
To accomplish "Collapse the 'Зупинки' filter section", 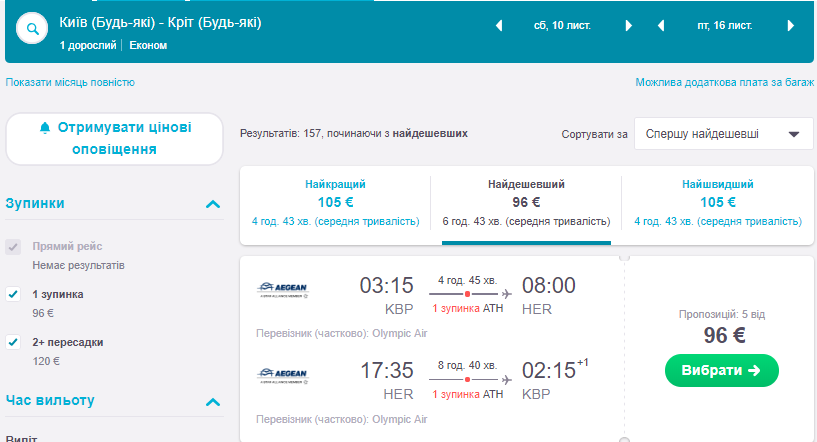I will [212, 204].
